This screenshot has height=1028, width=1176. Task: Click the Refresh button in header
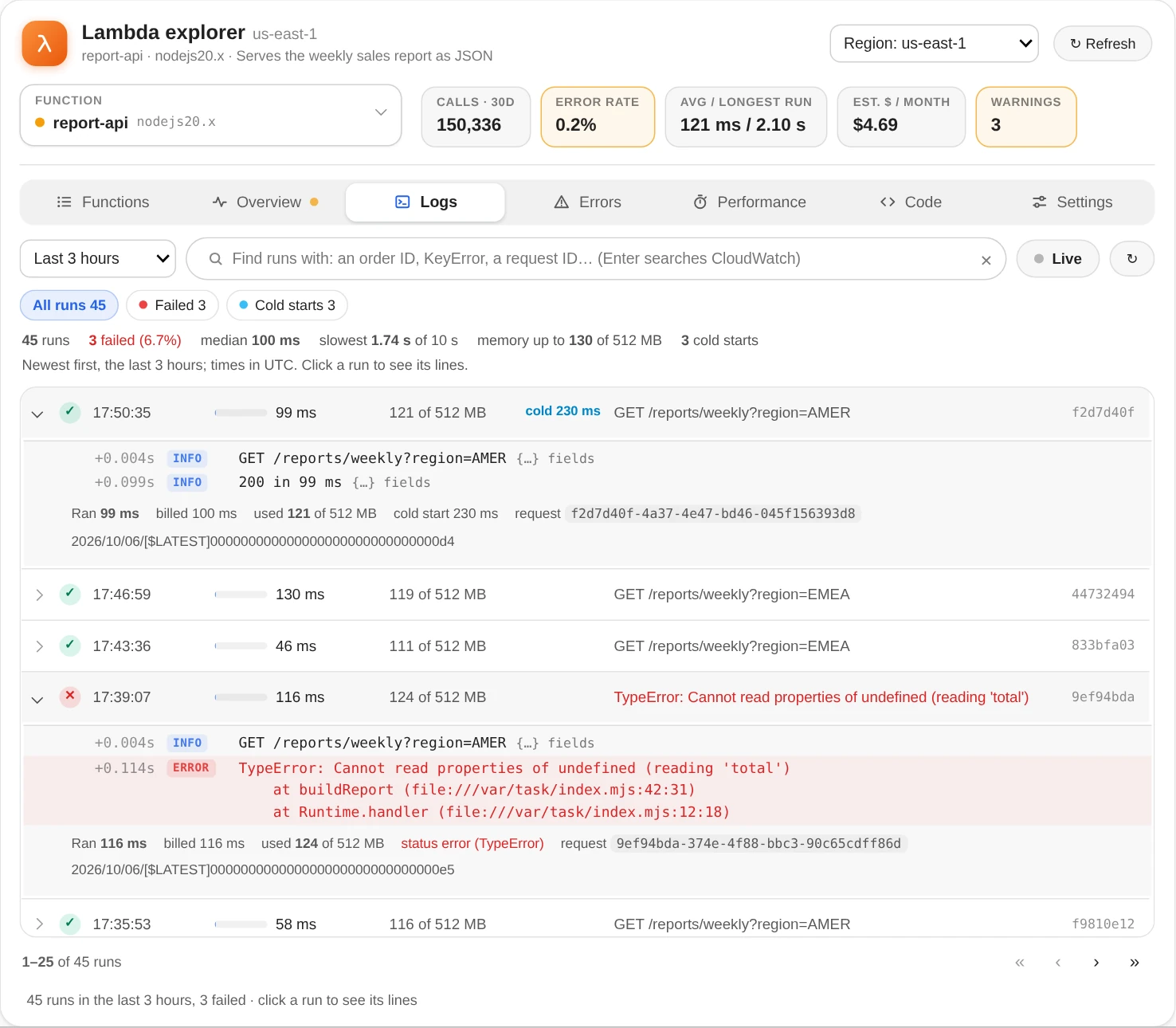tap(1102, 44)
